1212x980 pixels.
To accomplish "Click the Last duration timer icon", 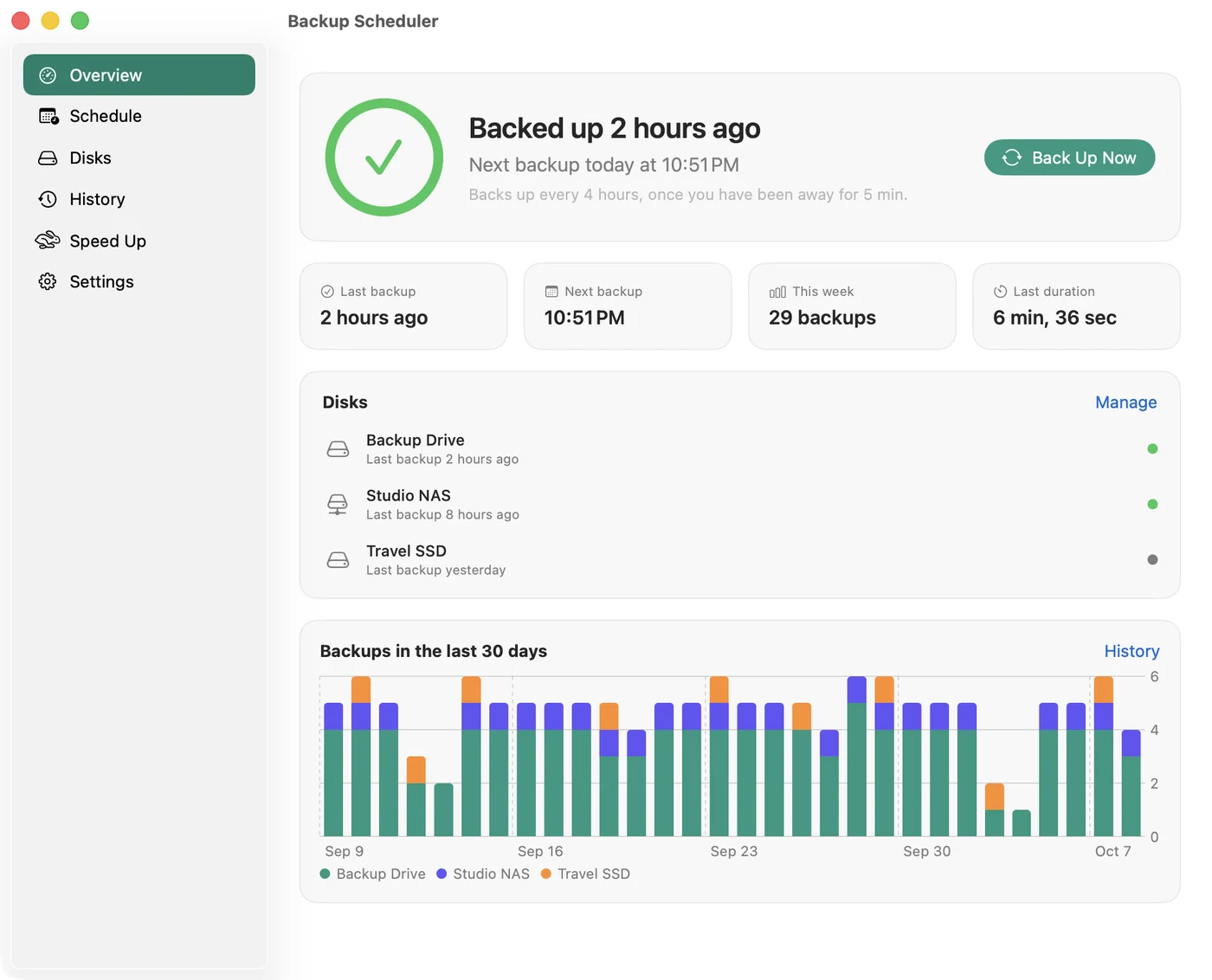I will 1000,292.
